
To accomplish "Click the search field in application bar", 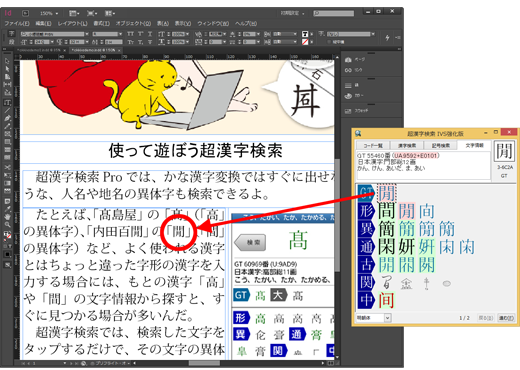I will click(x=333, y=13).
